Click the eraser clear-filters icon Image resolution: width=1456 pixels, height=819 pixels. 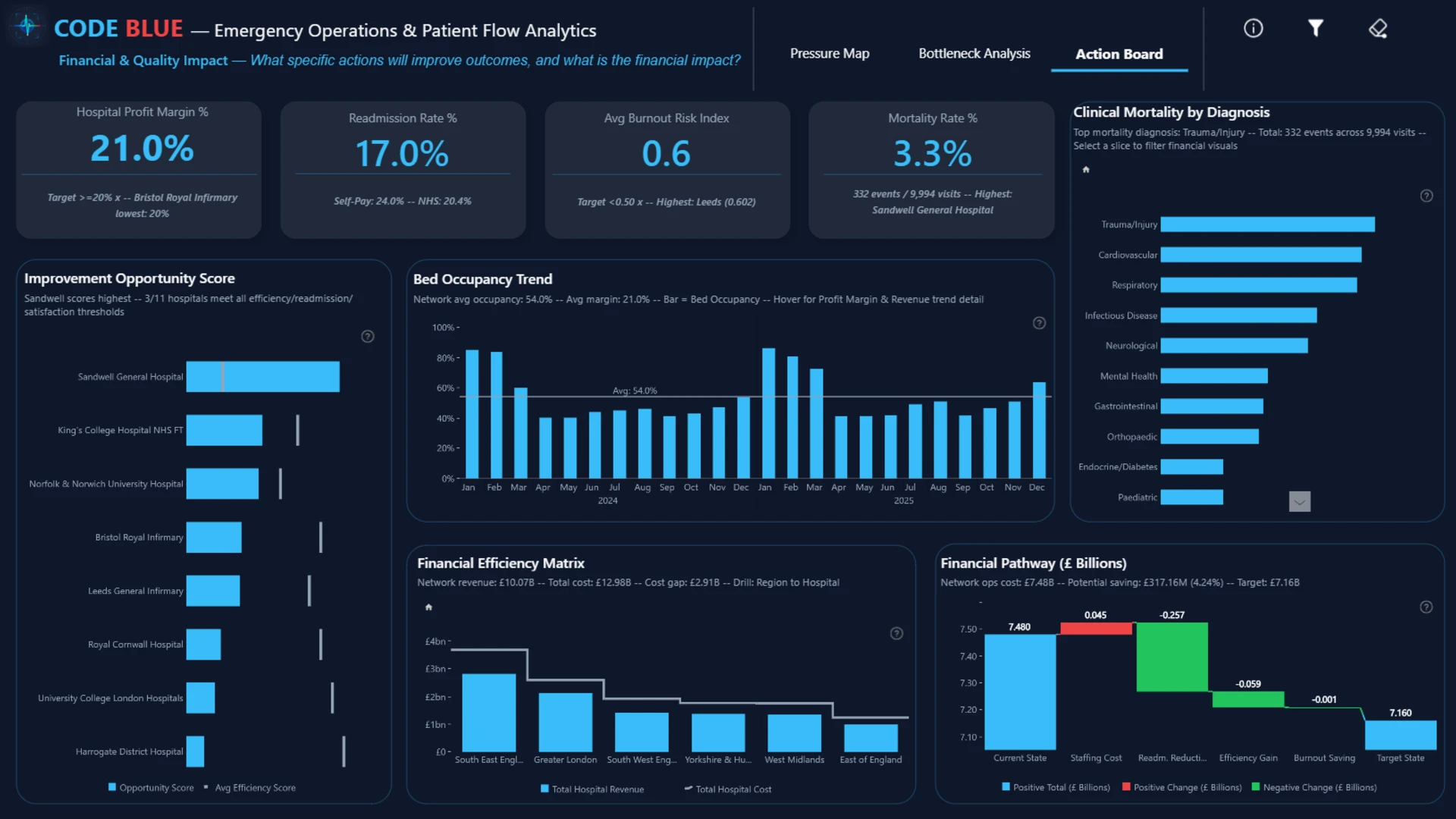point(1378,29)
